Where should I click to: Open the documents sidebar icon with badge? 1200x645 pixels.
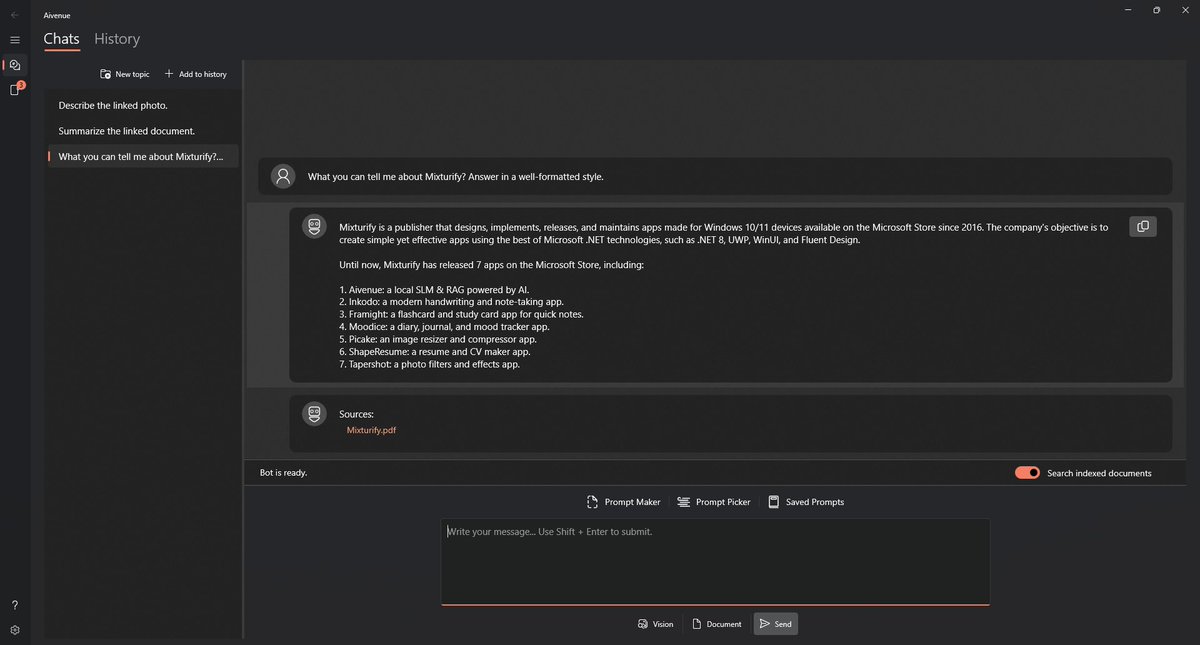pyautogui.click(x=15, y=90)
